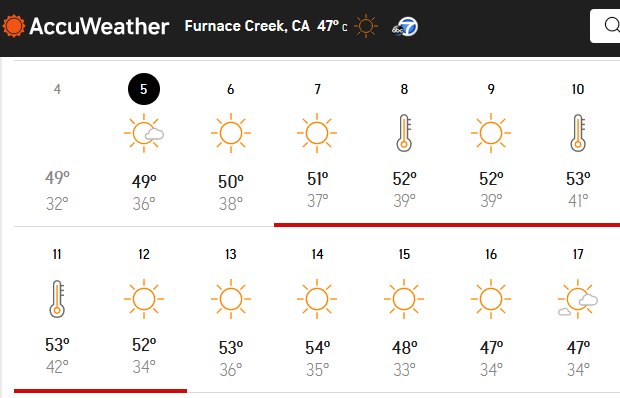Select cloudy sun icon for day 17
Viewport: 620px width, 398px height.
[578, 299]
